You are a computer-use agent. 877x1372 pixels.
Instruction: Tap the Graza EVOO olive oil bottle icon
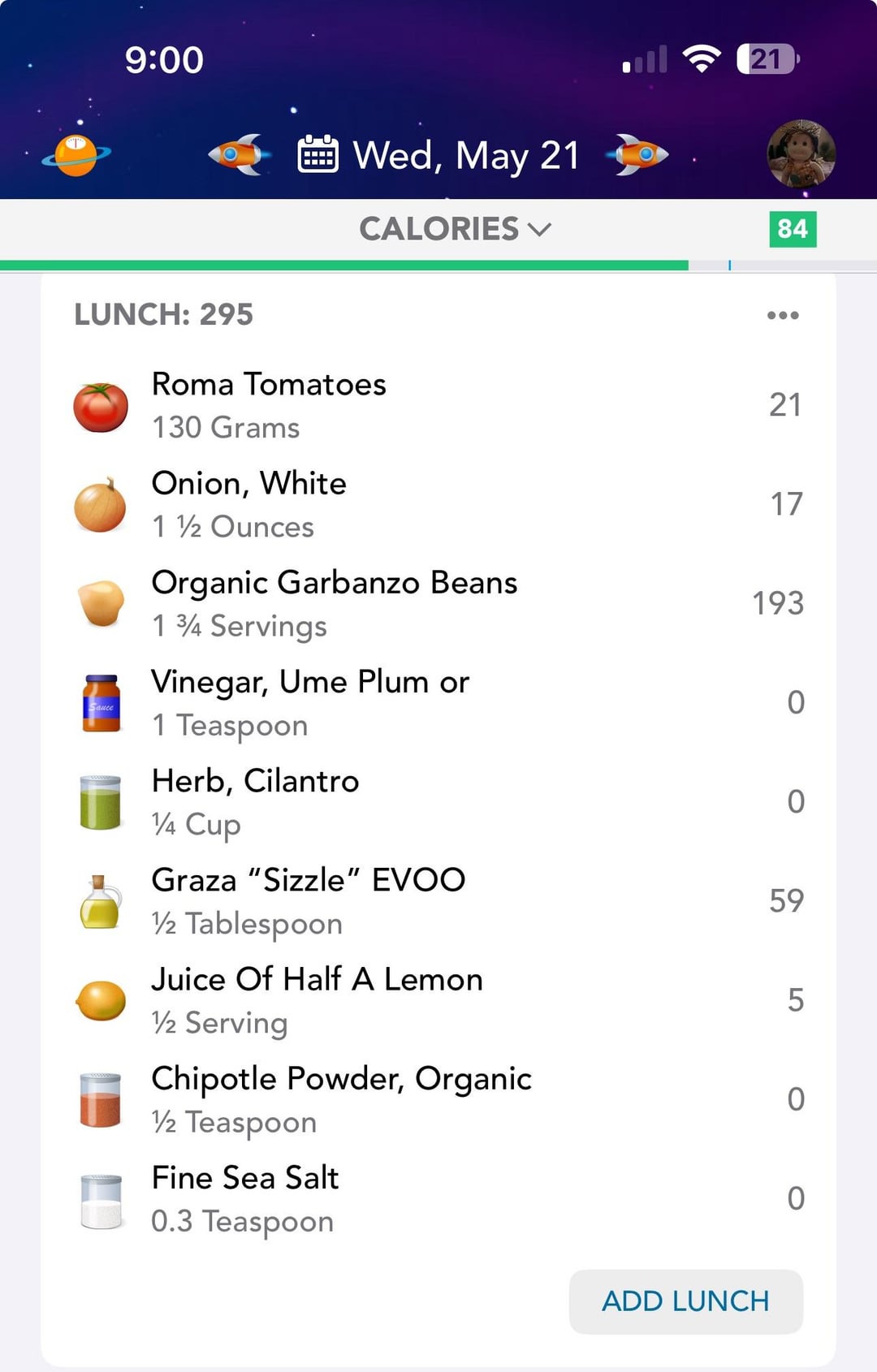tap(101, 901)
